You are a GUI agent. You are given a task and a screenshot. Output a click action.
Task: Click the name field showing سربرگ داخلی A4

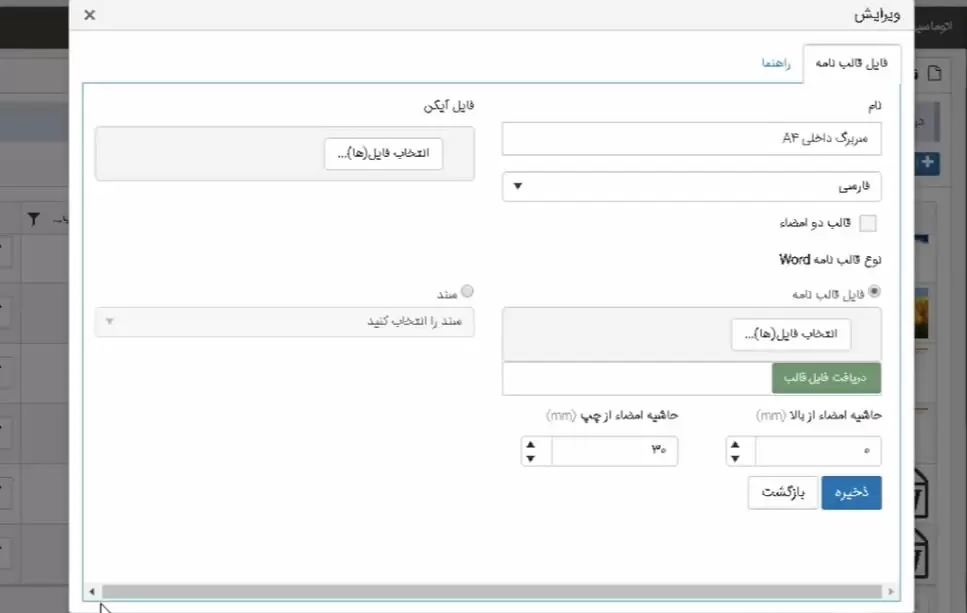(691, 139)
